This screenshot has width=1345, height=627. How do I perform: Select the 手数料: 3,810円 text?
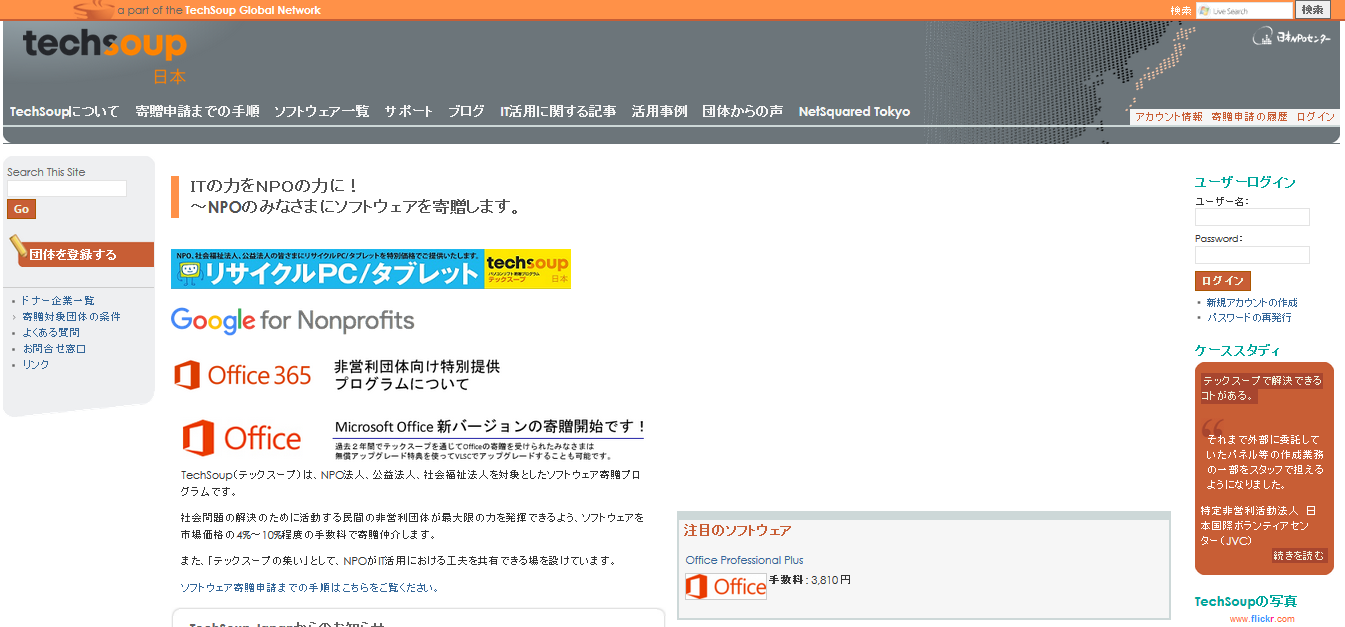810,580
